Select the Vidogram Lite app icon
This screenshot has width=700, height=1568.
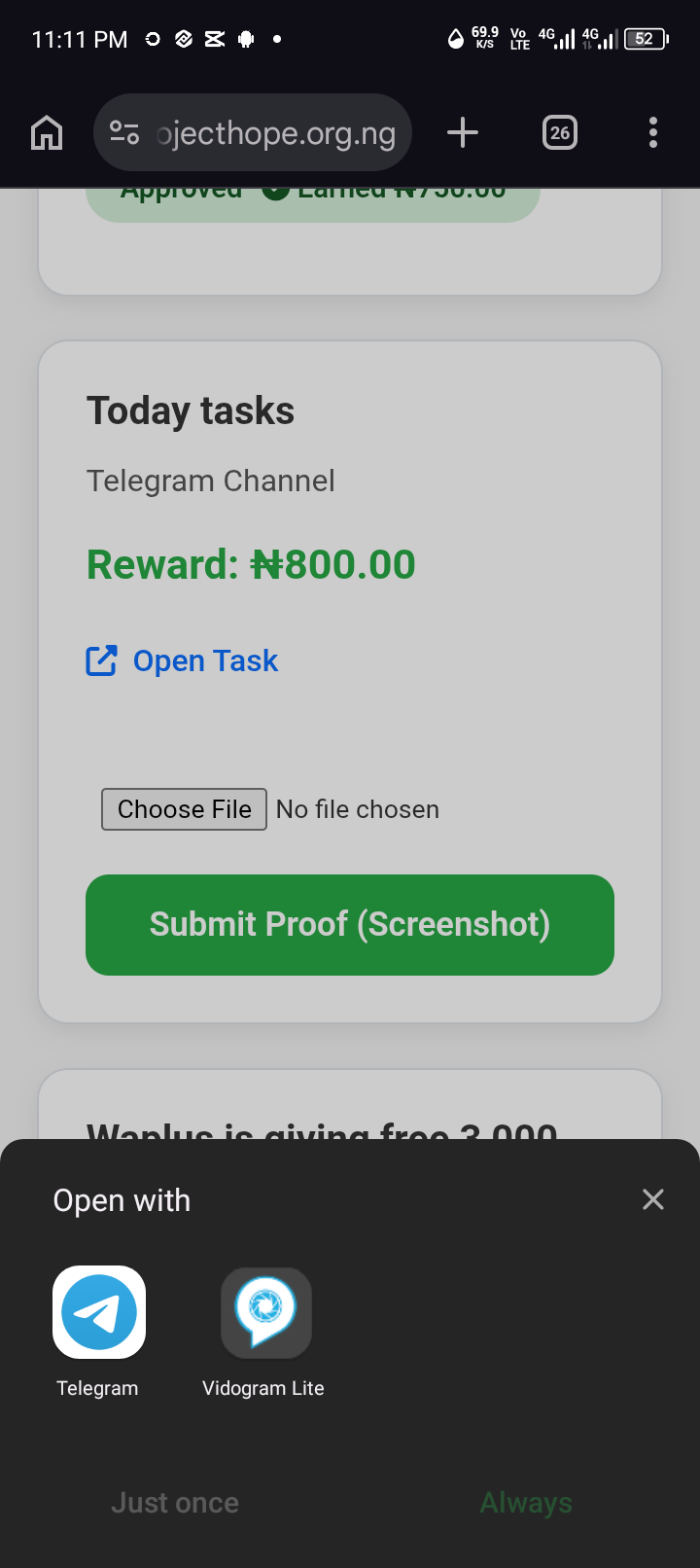tap(265, 1312)
